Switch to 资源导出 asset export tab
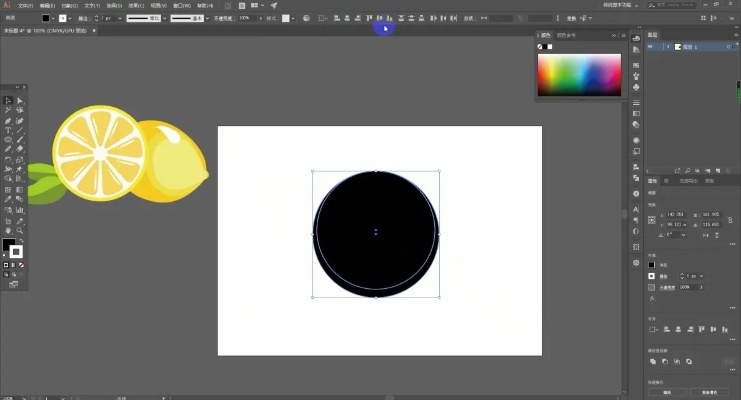 689,181
